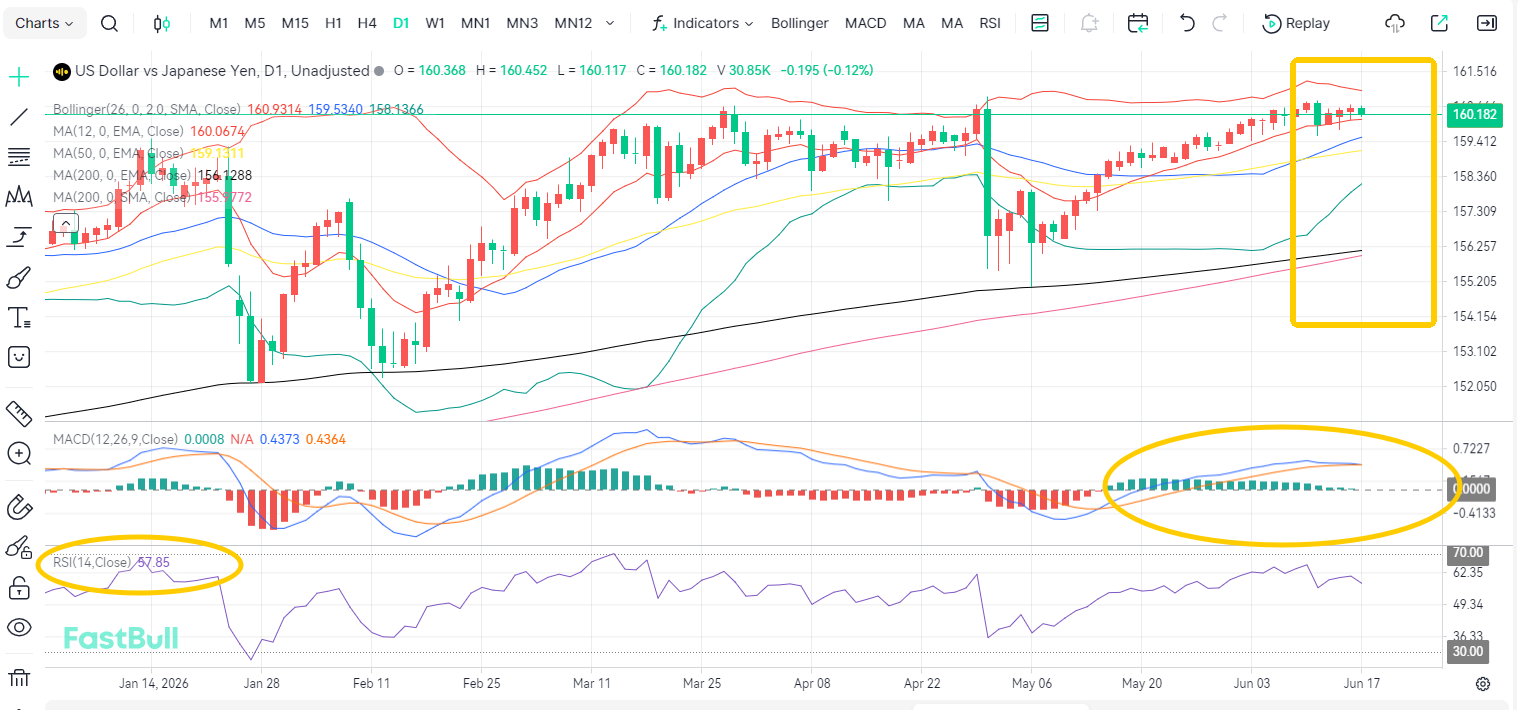Select the MA(50, 0, EMA, Close) legend

tap(118, 153)
